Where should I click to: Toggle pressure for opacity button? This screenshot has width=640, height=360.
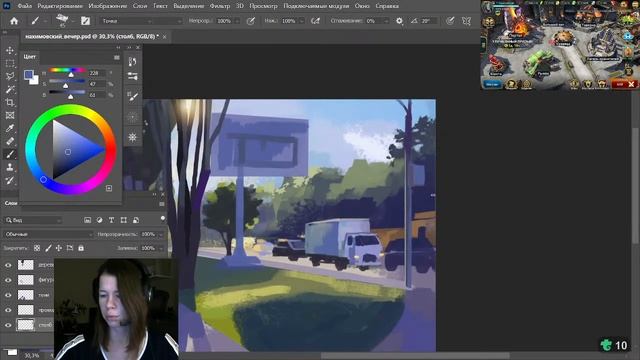click(x=251, y=21)
